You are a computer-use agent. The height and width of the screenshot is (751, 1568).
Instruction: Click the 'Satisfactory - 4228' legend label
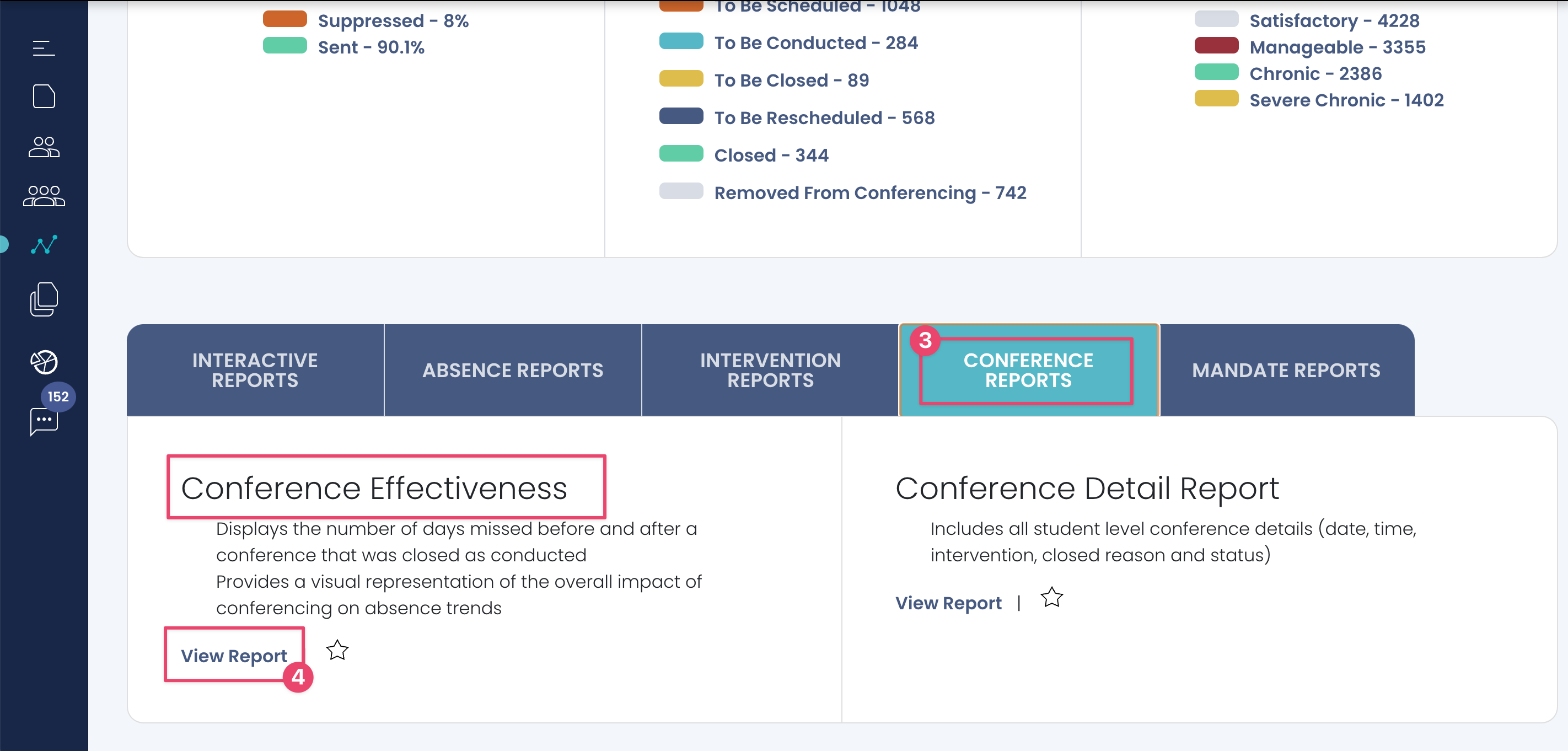(1334, 21)
